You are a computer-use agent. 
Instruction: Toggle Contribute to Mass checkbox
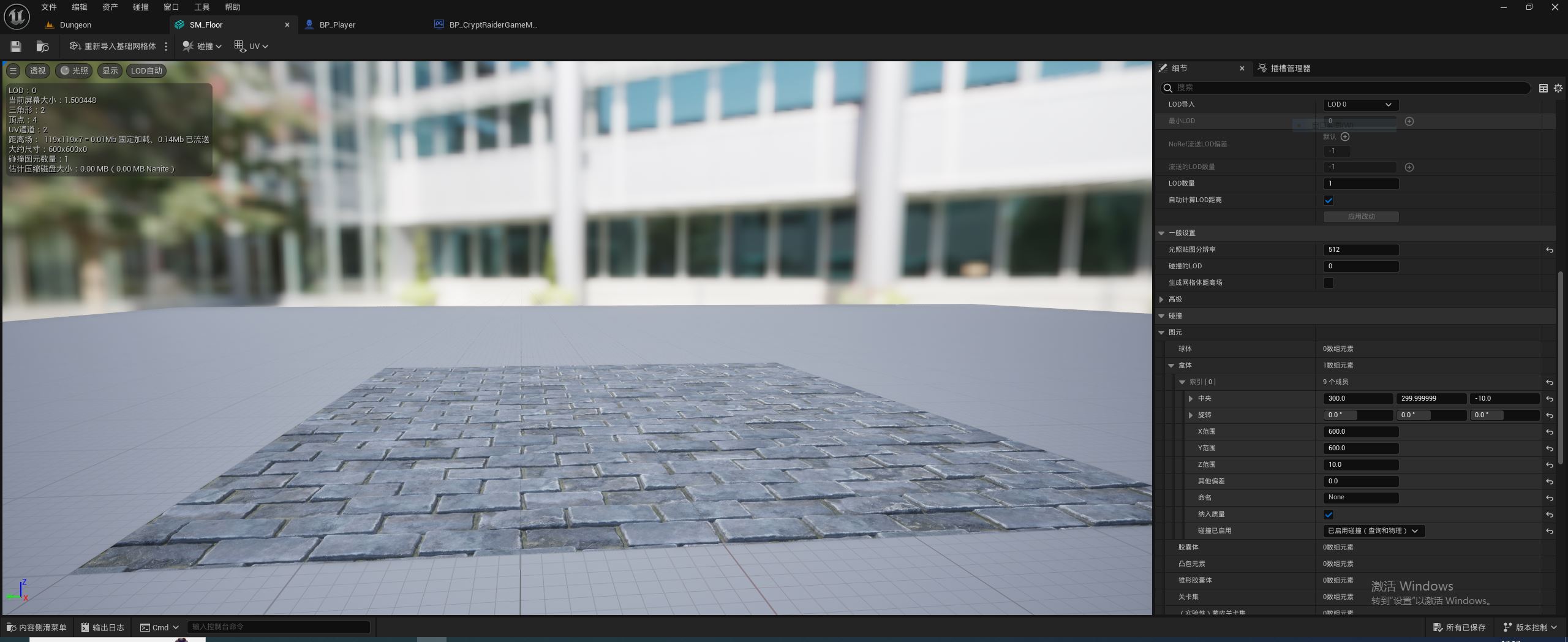(1329, 515)
